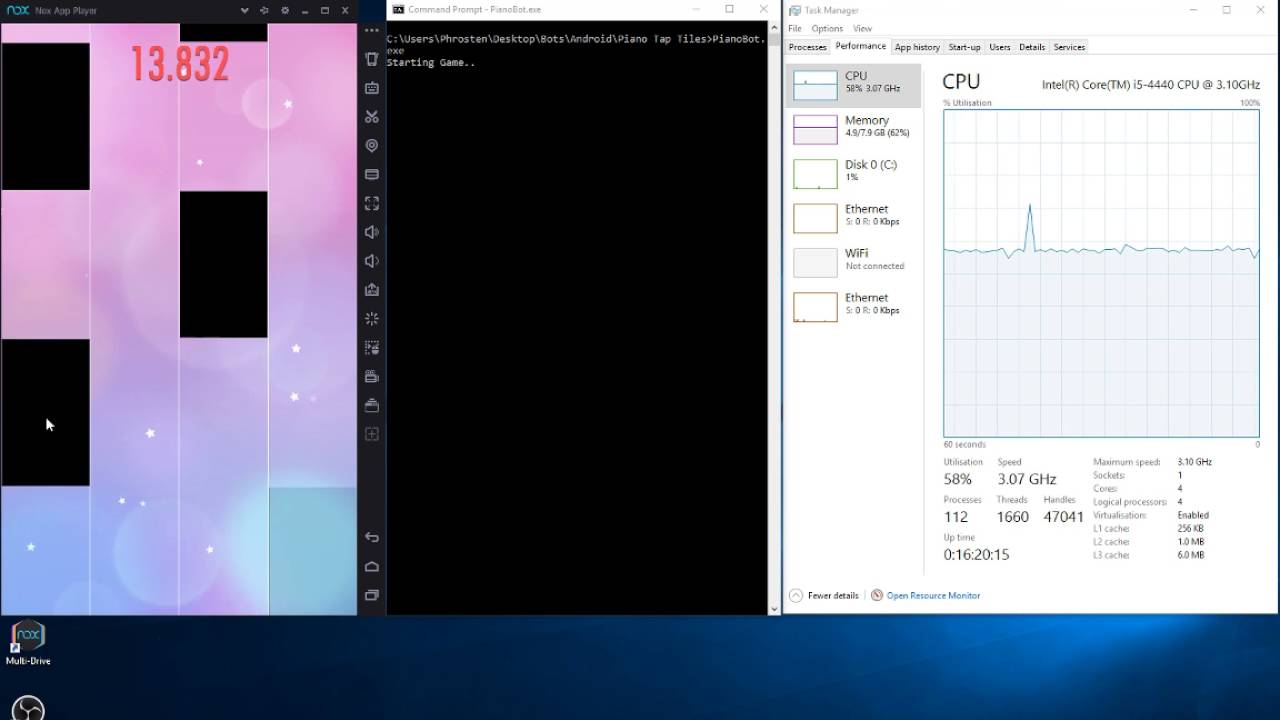Screen dimensions: 1280x720
Task: Open the File menu in Task Manager
Action: coord(795,28)
